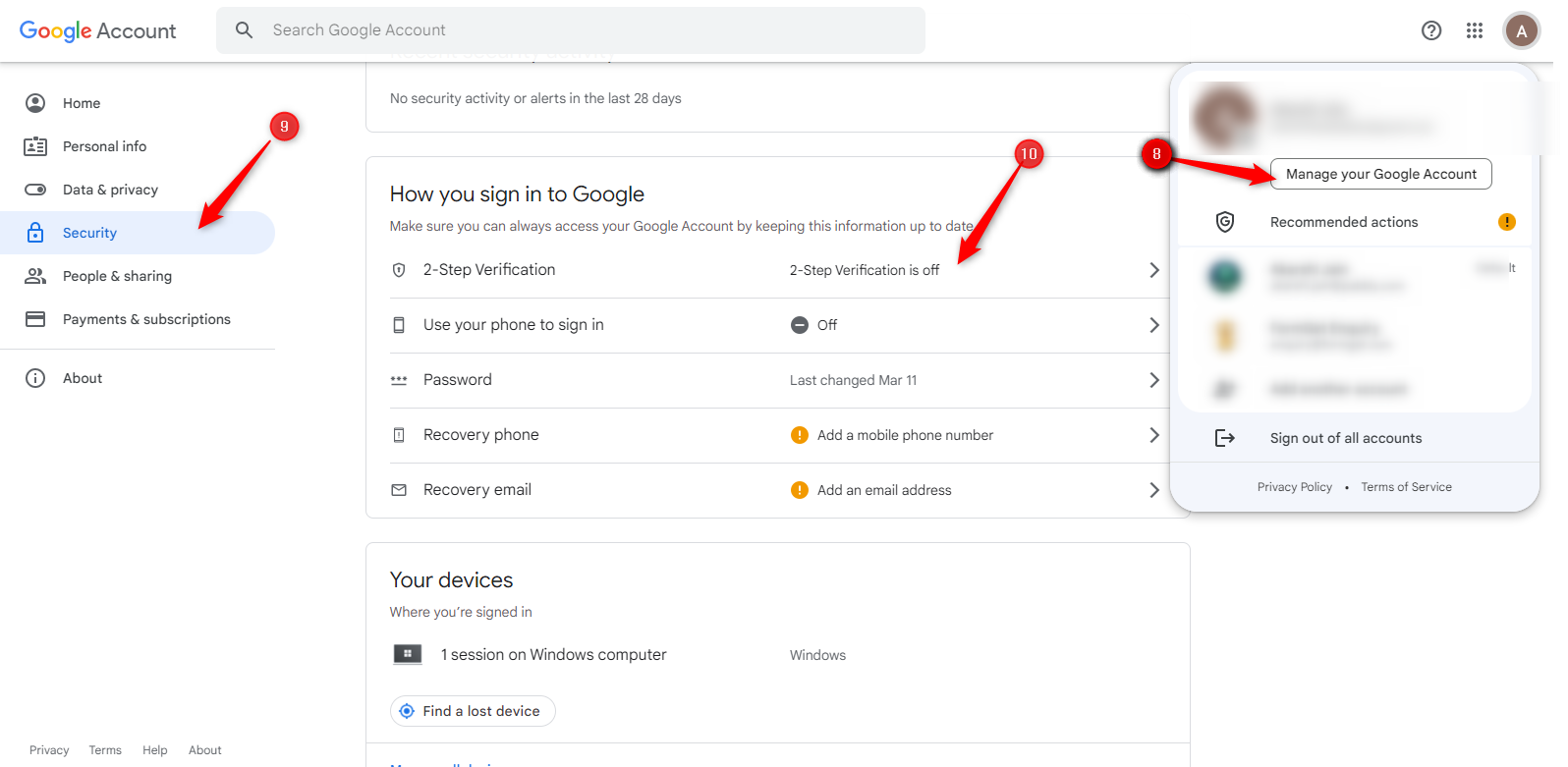Click the blurred profile picture in popup
The height and width of the screenshot is (767, 1568).
click(x=1225, y=117)
